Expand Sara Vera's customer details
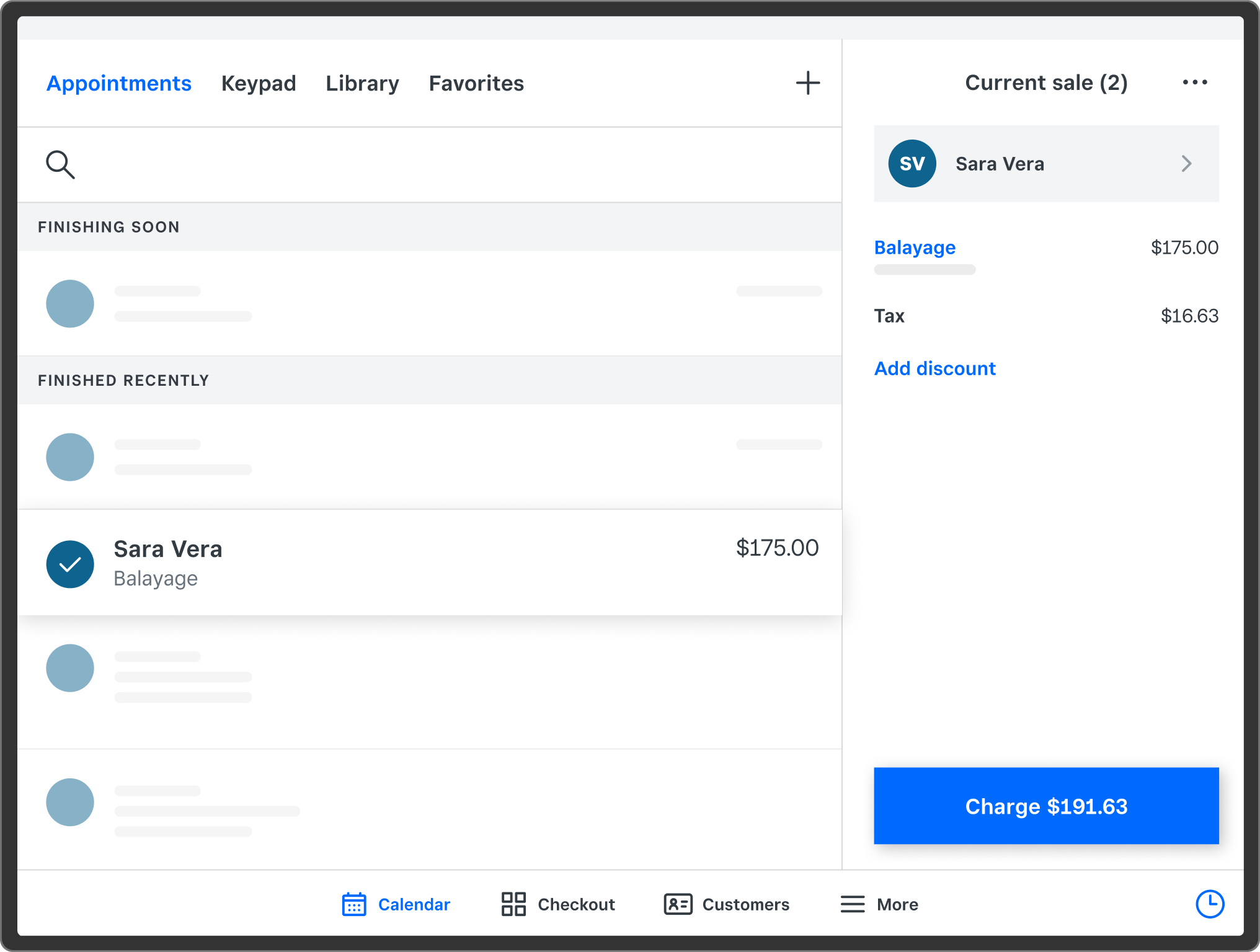Screen dimensions: 1260x952 coord(1186,164)
